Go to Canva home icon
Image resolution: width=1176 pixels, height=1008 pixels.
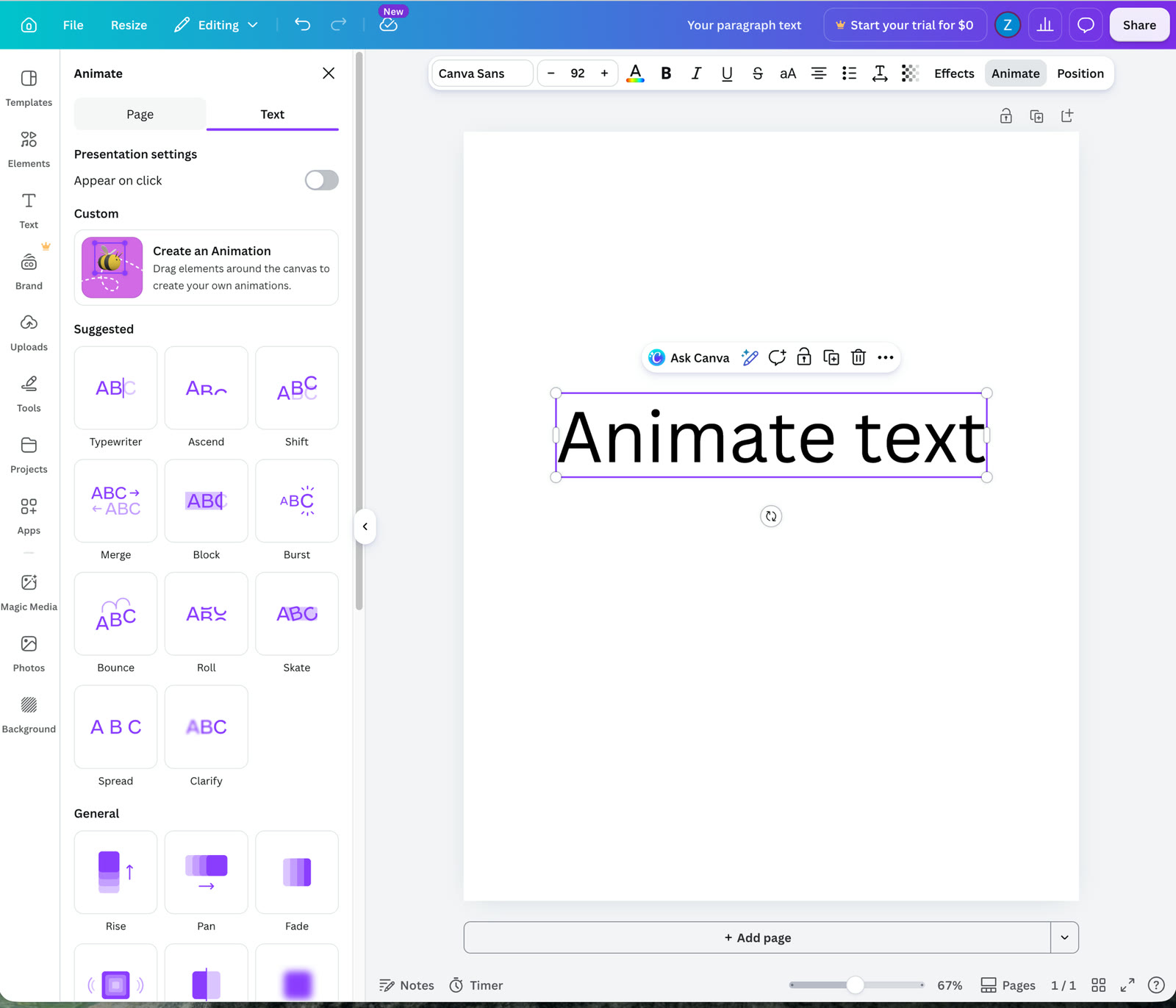(x=29, y=25)
